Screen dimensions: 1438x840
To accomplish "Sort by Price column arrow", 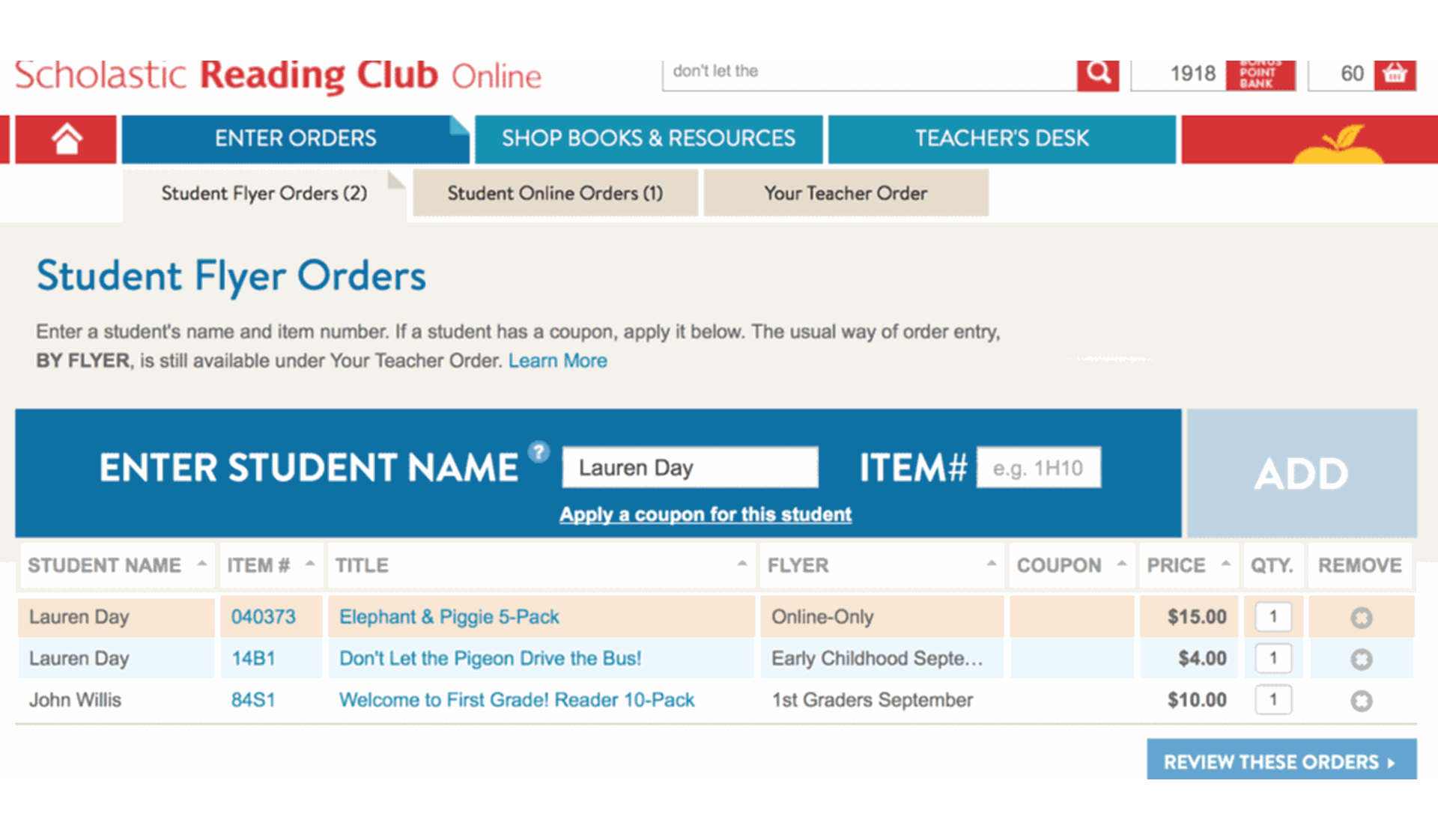I will 1225,564.
